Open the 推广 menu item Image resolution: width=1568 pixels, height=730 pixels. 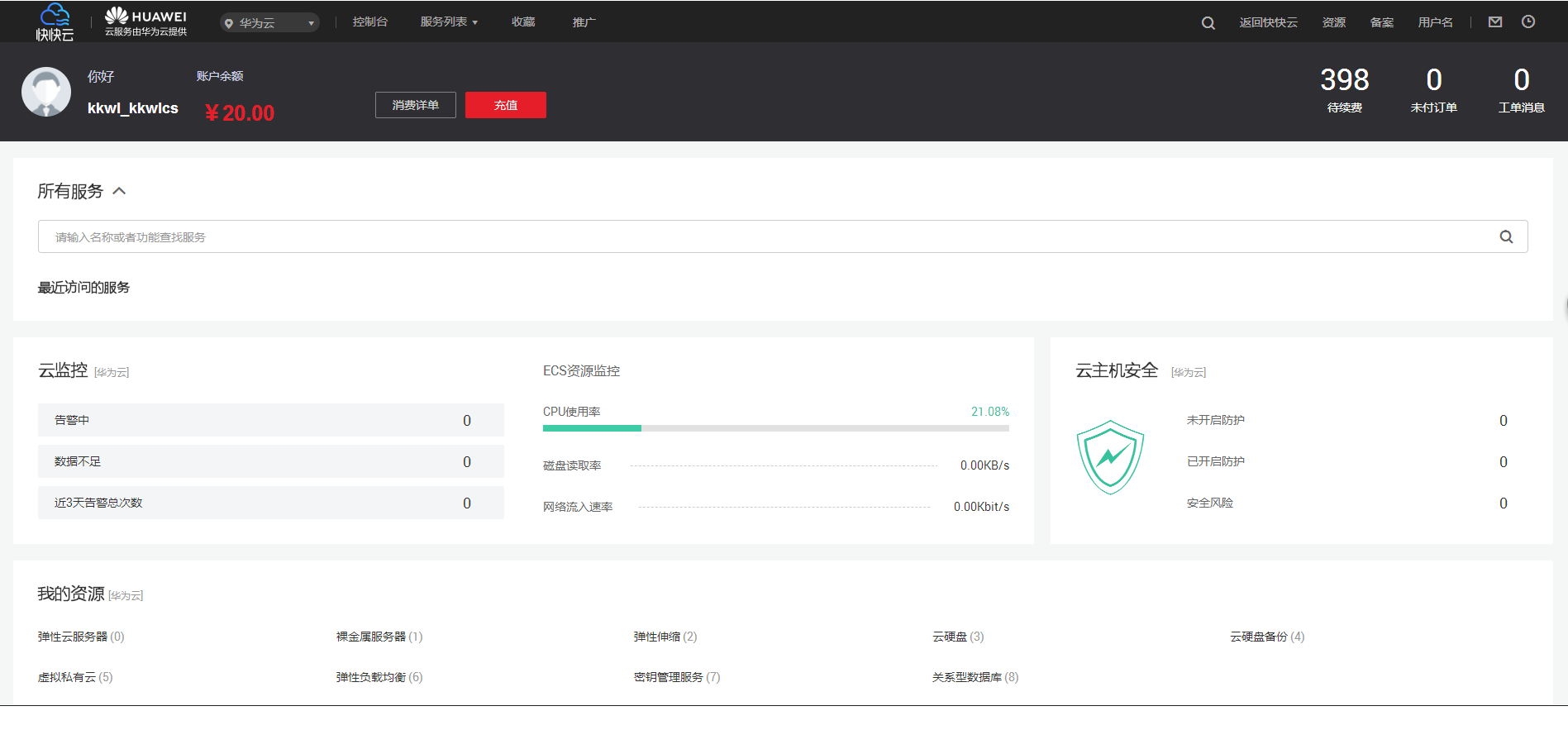point(584,22)
